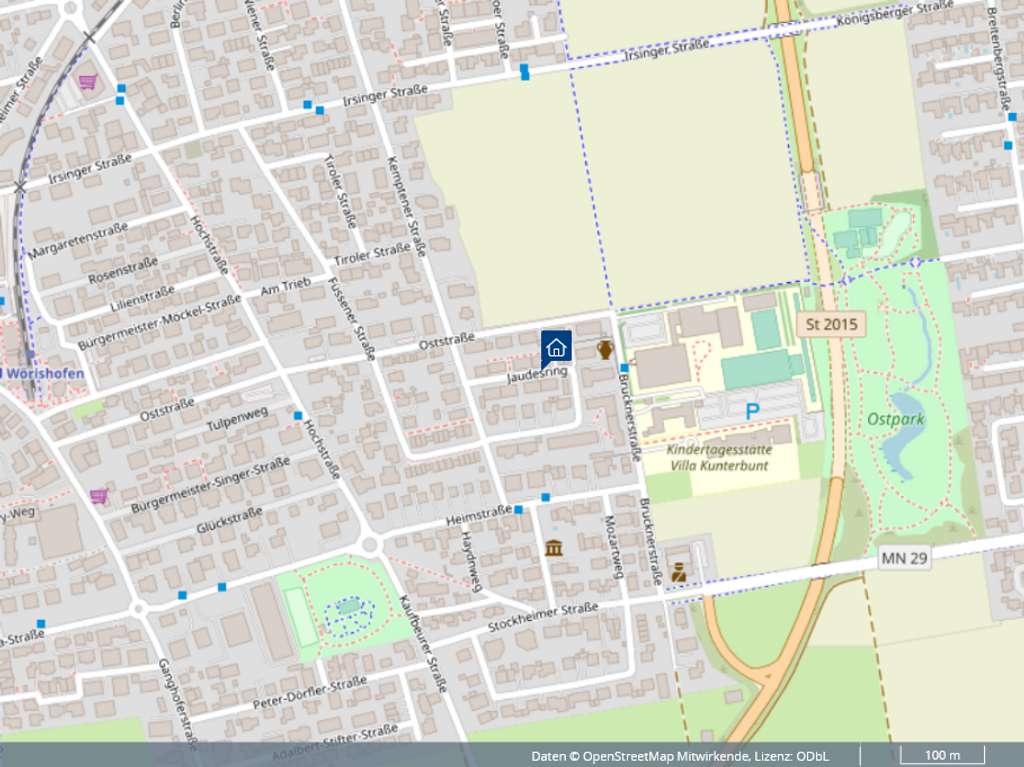
Task: Select the shopping cart icon by the railway
Action: coord(89,82)
